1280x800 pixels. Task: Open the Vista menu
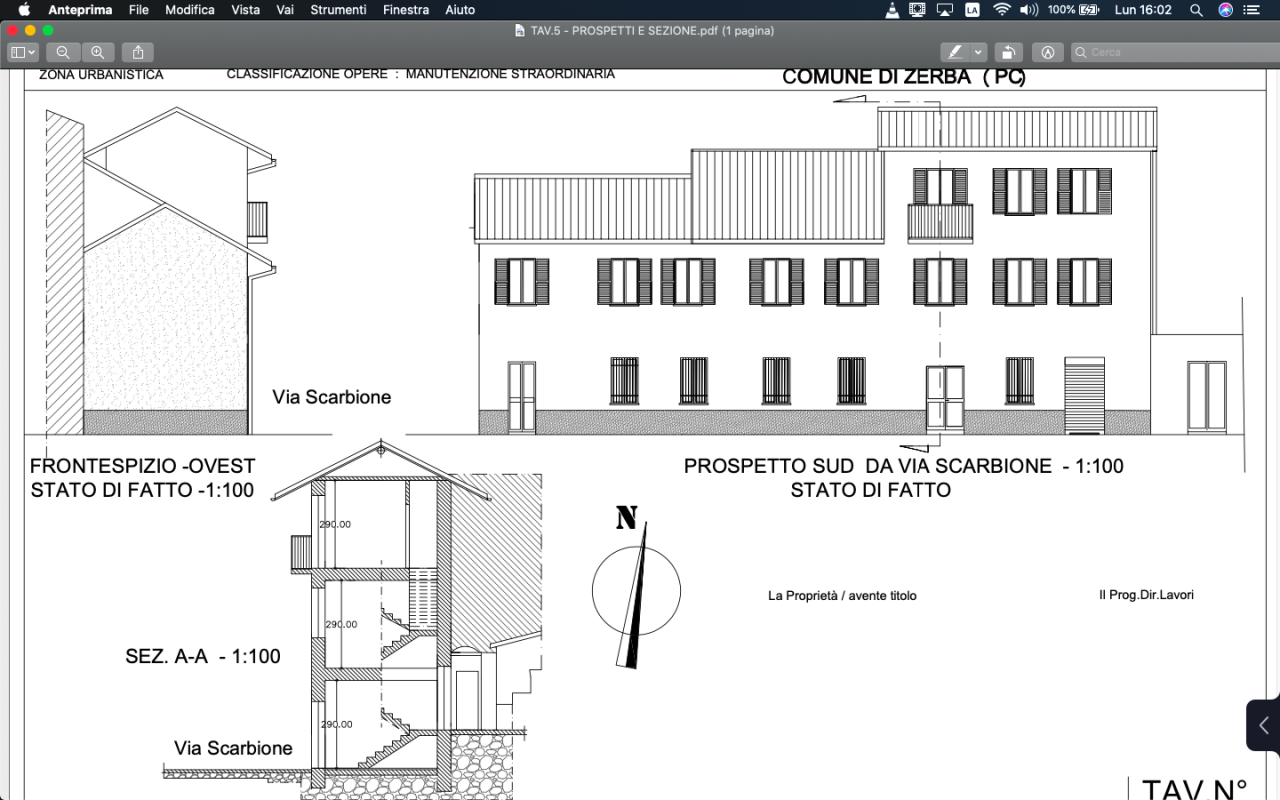point(245,10)
